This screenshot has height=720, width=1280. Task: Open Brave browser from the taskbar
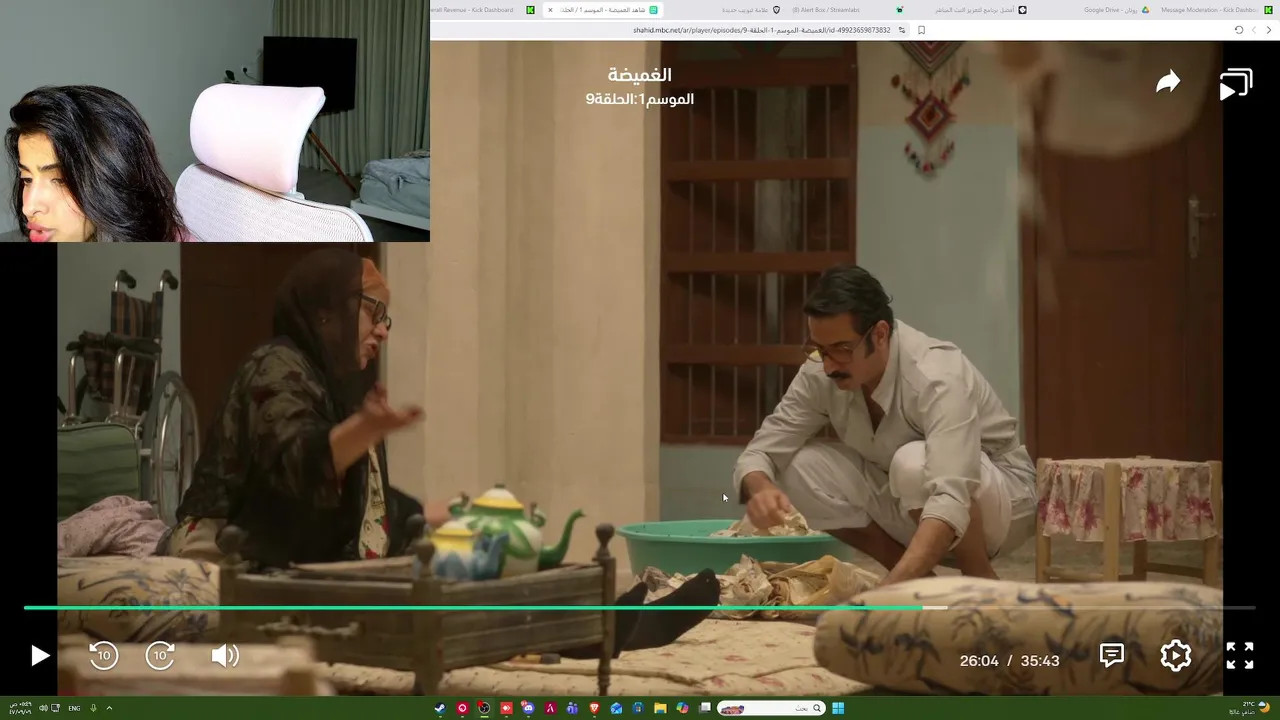pyautogui.click(x=594, y=708)
